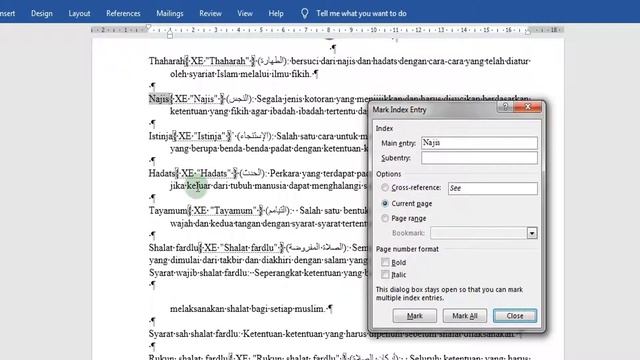Click the XE "Hadats" field code
The height and width of the screenshot is (360, 640).
pos(207,173)
